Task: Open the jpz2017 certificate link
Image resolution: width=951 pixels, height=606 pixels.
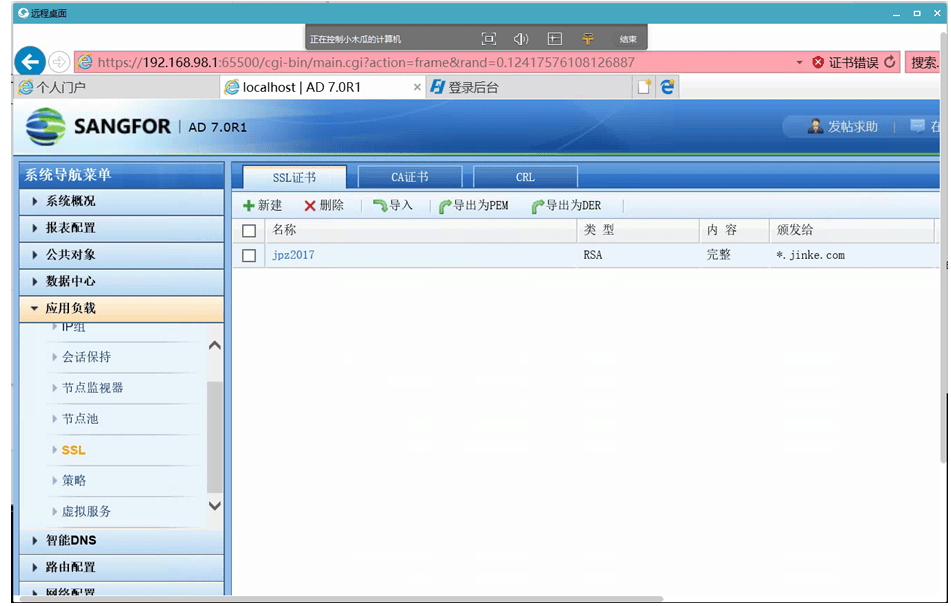Action: click(293, 255)
